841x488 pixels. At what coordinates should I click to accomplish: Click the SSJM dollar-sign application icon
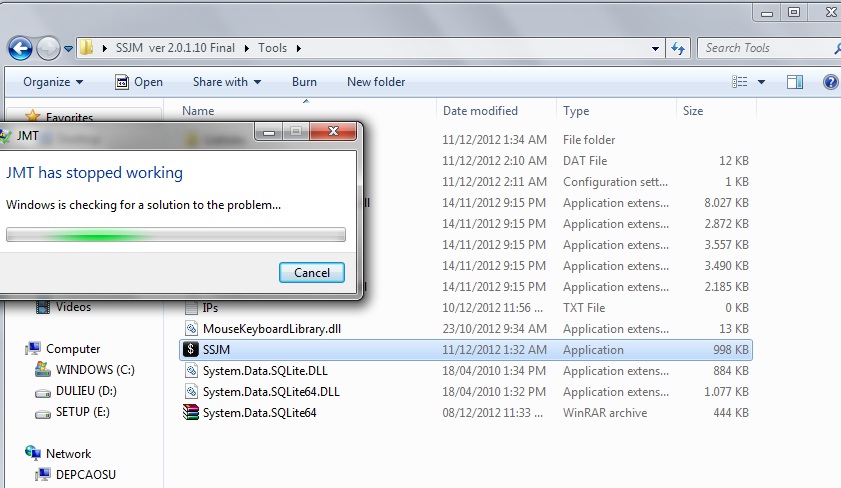190,349
